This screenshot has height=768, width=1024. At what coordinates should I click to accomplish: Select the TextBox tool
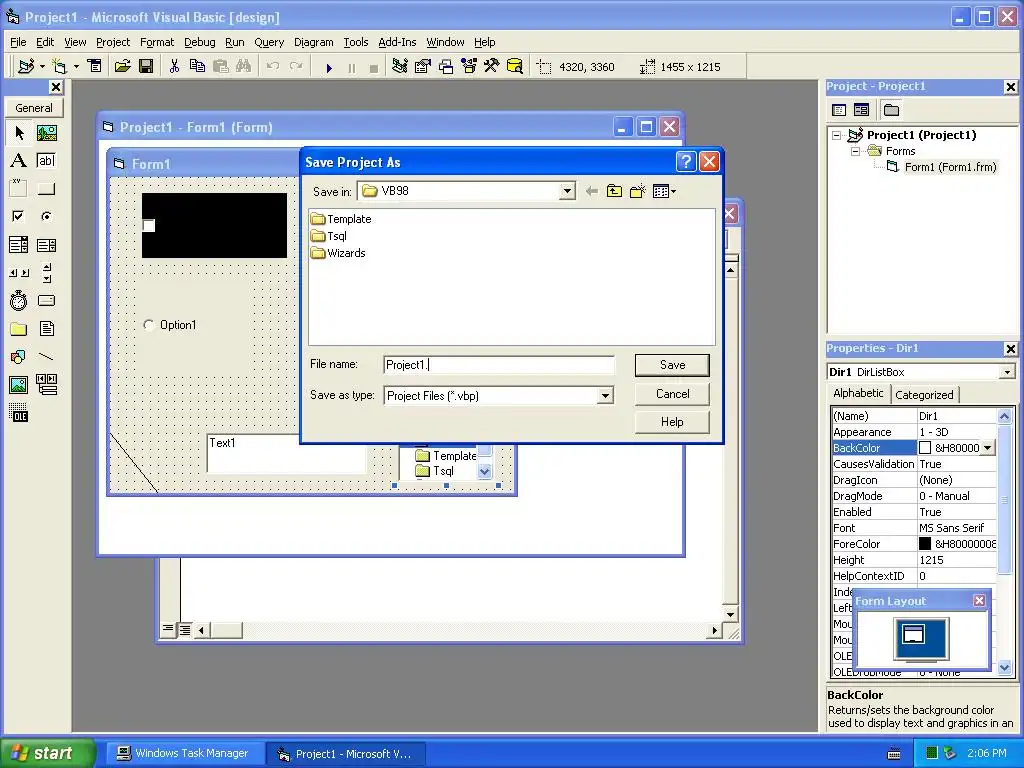coord(46,161)
